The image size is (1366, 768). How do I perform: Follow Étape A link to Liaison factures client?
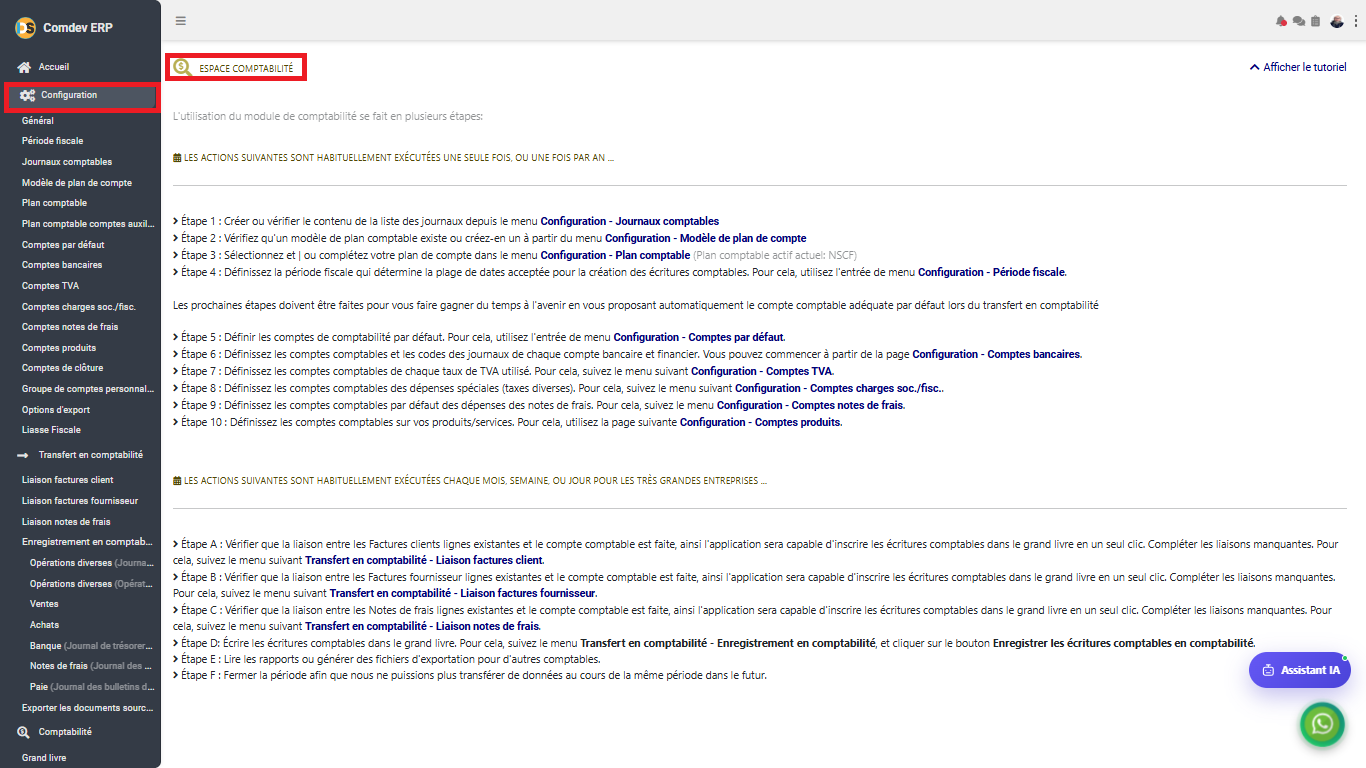(424, 560)
